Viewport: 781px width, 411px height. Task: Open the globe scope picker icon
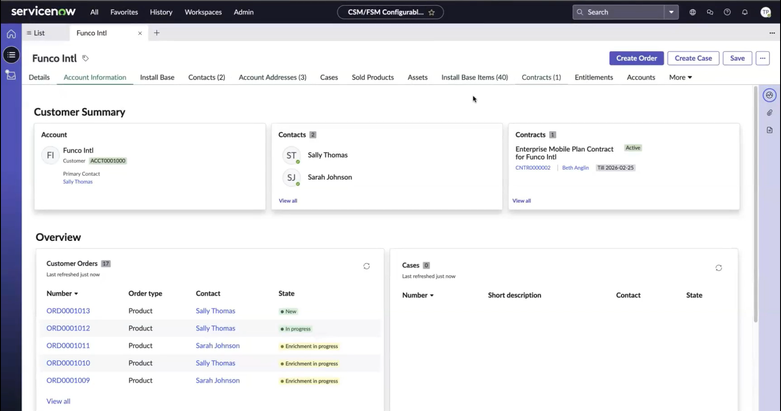[x=692, y=12]
